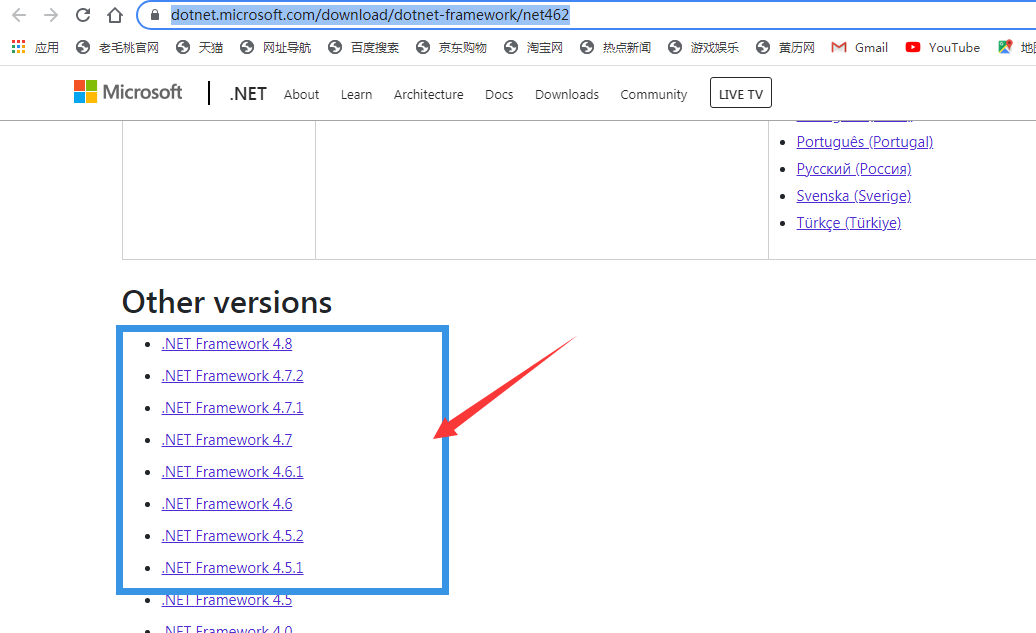The width and height of the screenshot is (1036, 633).
Task: Open the Community menu item
Action: (653, 94)
